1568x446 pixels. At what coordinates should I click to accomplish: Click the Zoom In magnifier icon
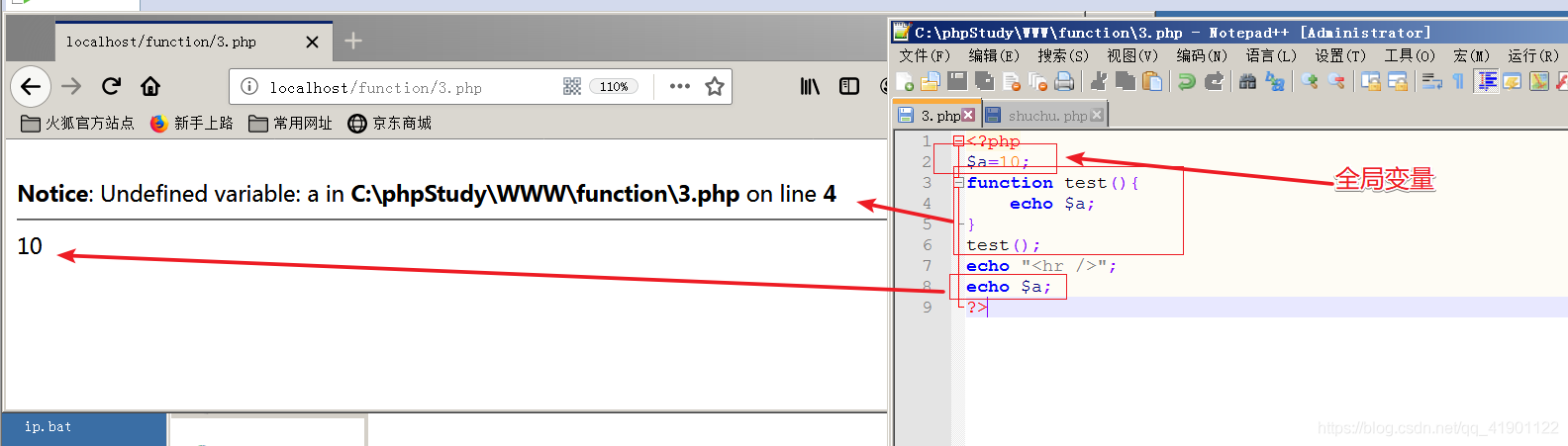pyautogui.click(x=1310, y=82)
